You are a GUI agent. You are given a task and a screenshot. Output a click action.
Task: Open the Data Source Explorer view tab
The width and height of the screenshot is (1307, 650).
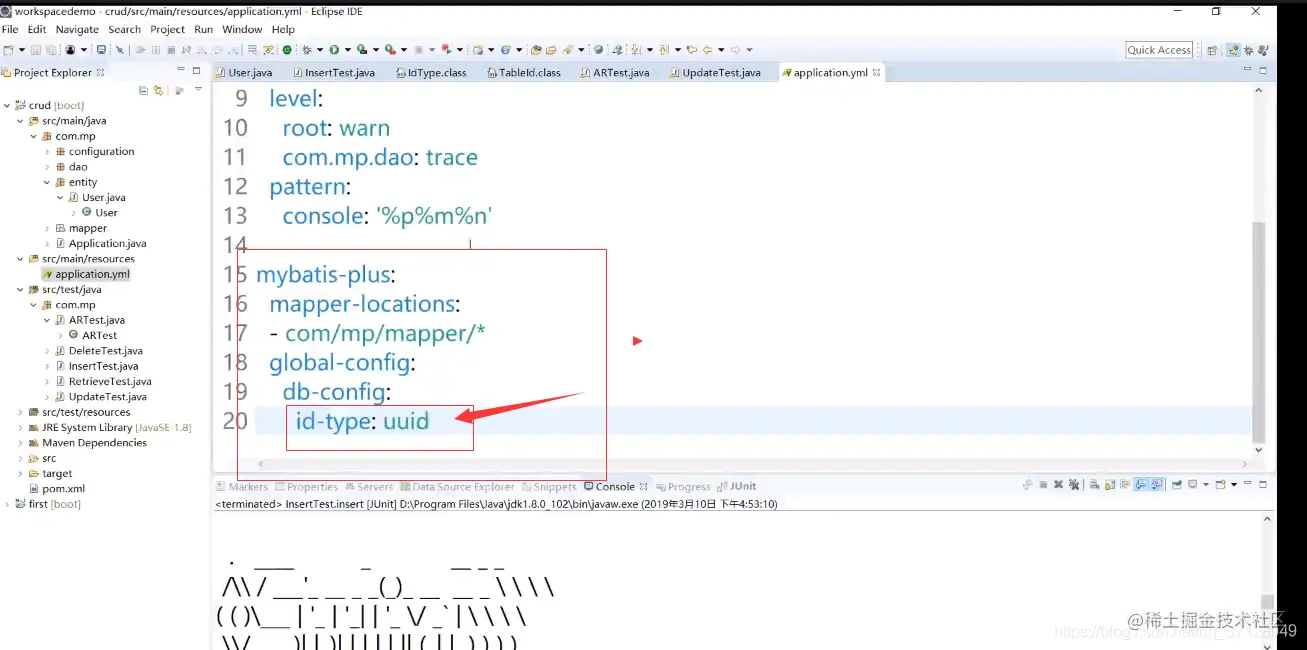tap(457, 487)
